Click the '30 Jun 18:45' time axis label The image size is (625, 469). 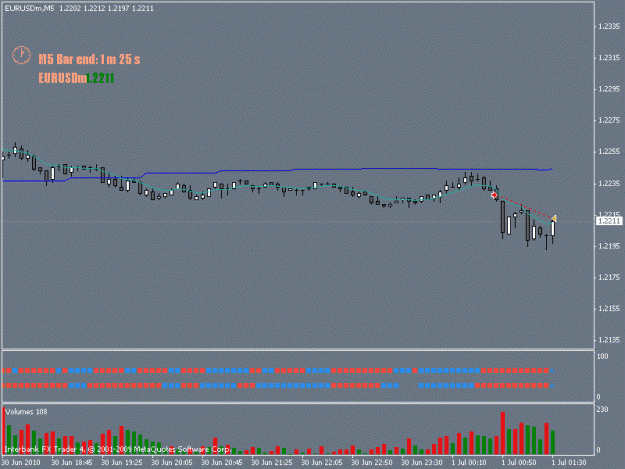coord(72,462)
